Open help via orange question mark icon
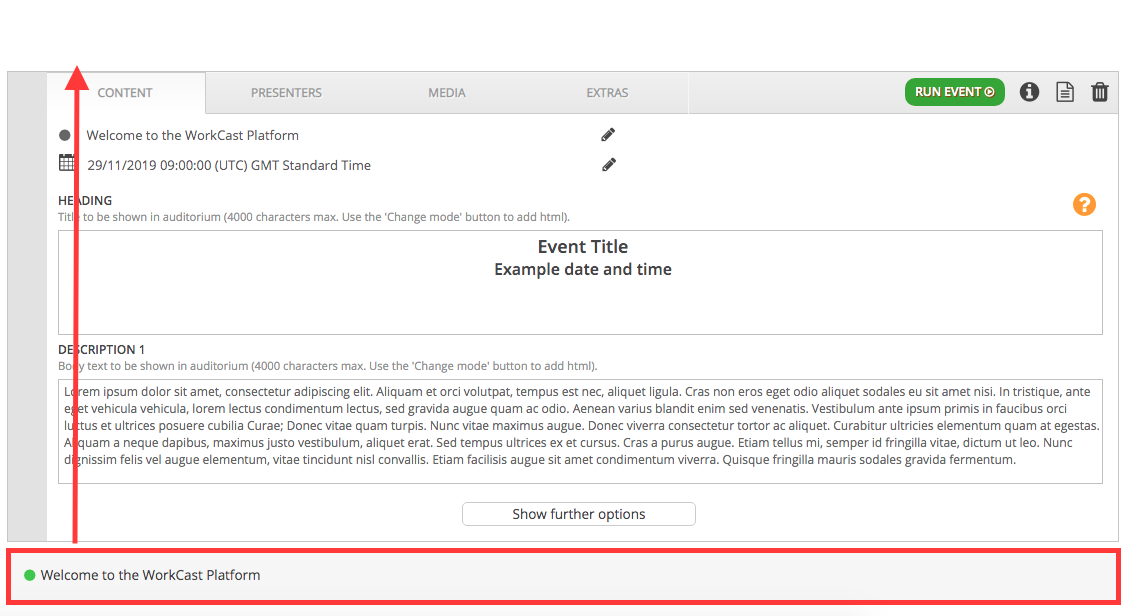The image size is (1127, 616). (1084, 204)
